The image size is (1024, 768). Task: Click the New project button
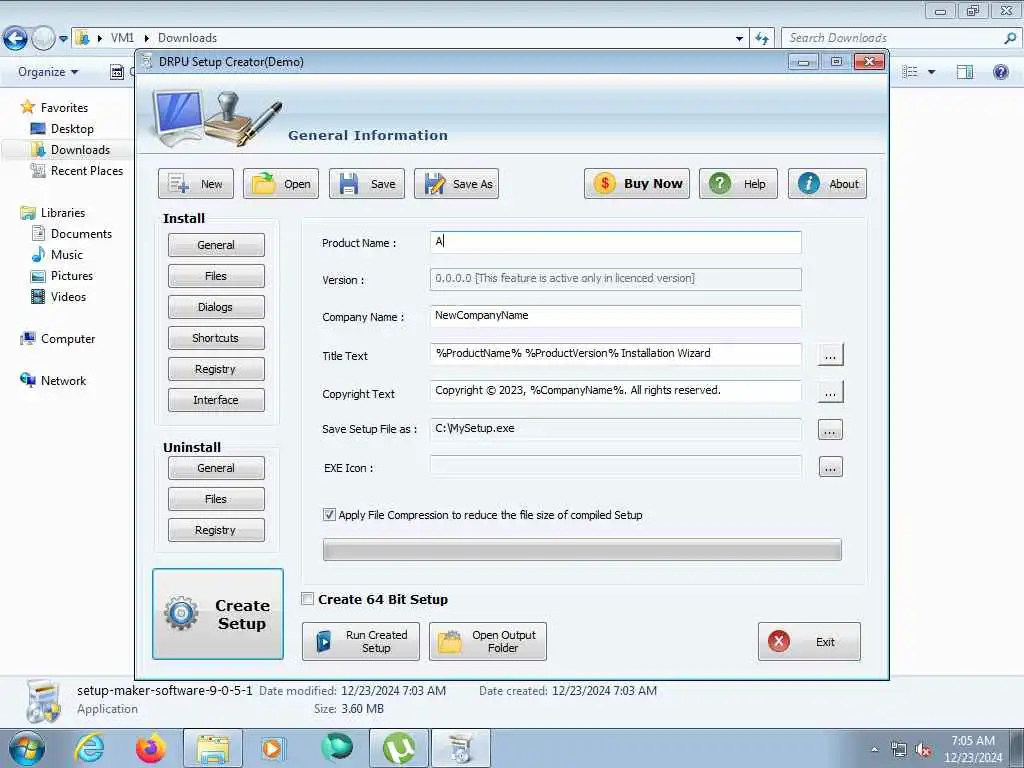tap(195, 184)
